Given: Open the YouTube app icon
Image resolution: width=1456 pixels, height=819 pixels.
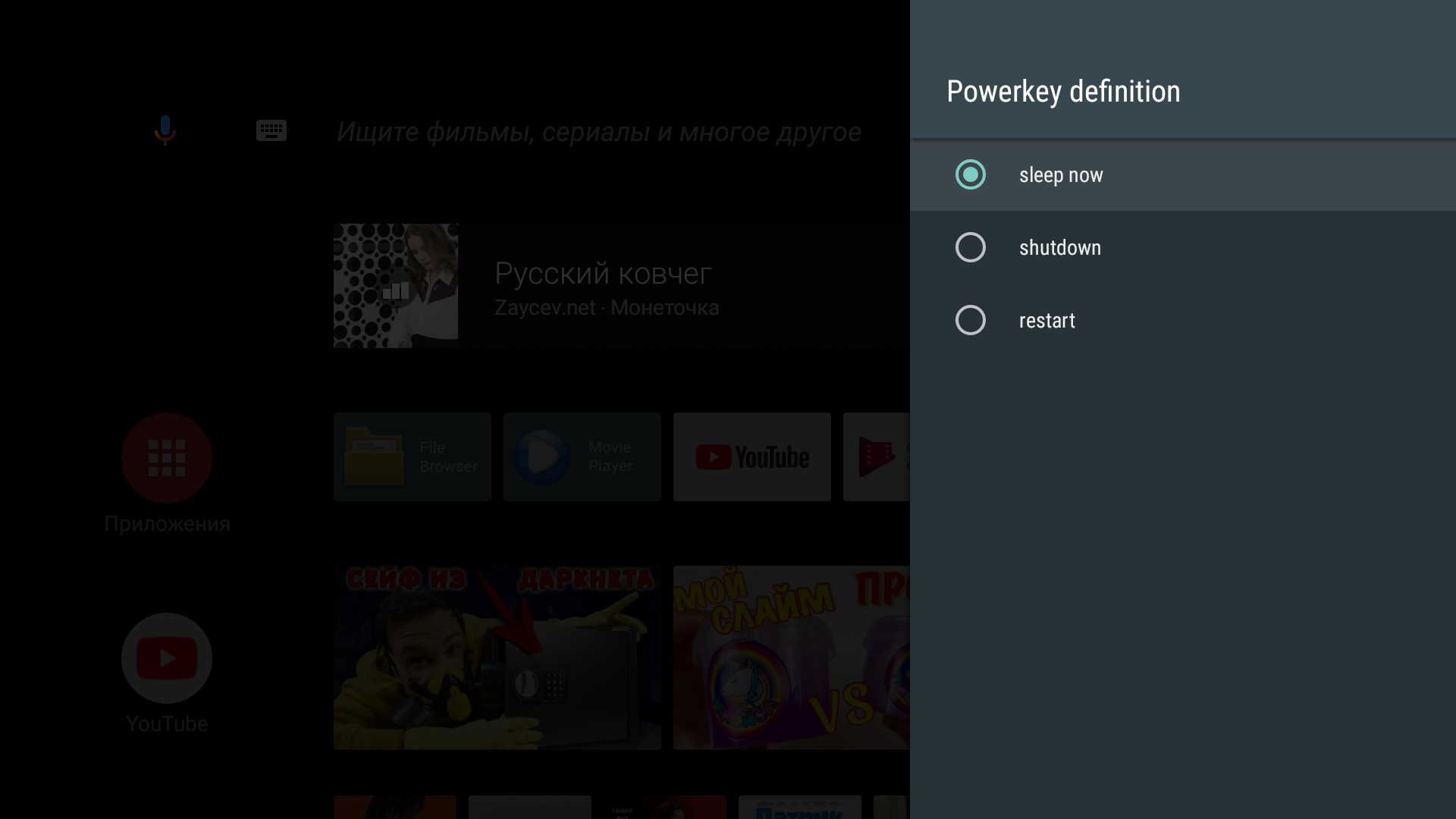Looking at the screenshot, I should pyautogui.click(x=167, y=657).
